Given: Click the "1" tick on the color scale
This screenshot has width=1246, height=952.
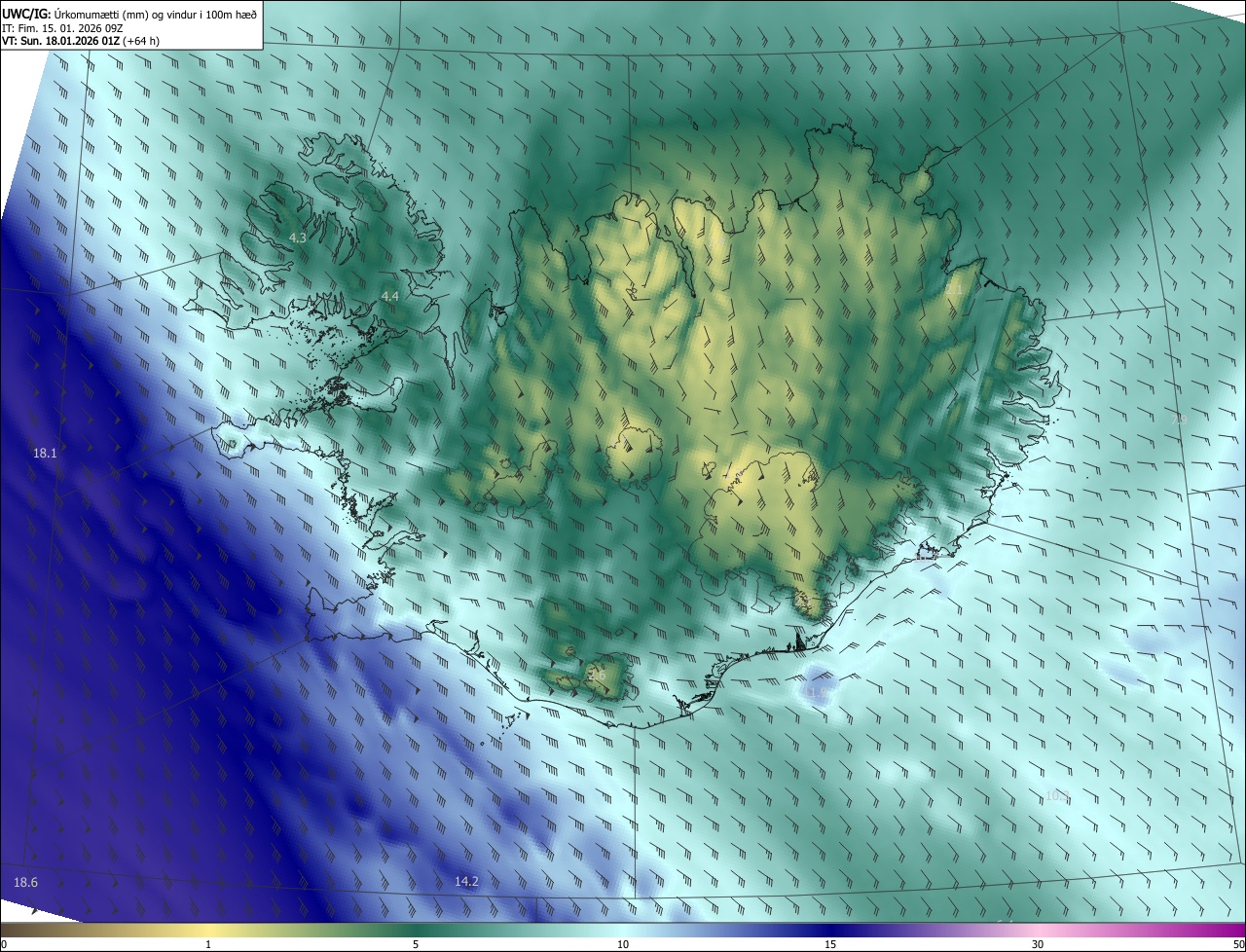Looking at the screenshot, I should 208,944.
